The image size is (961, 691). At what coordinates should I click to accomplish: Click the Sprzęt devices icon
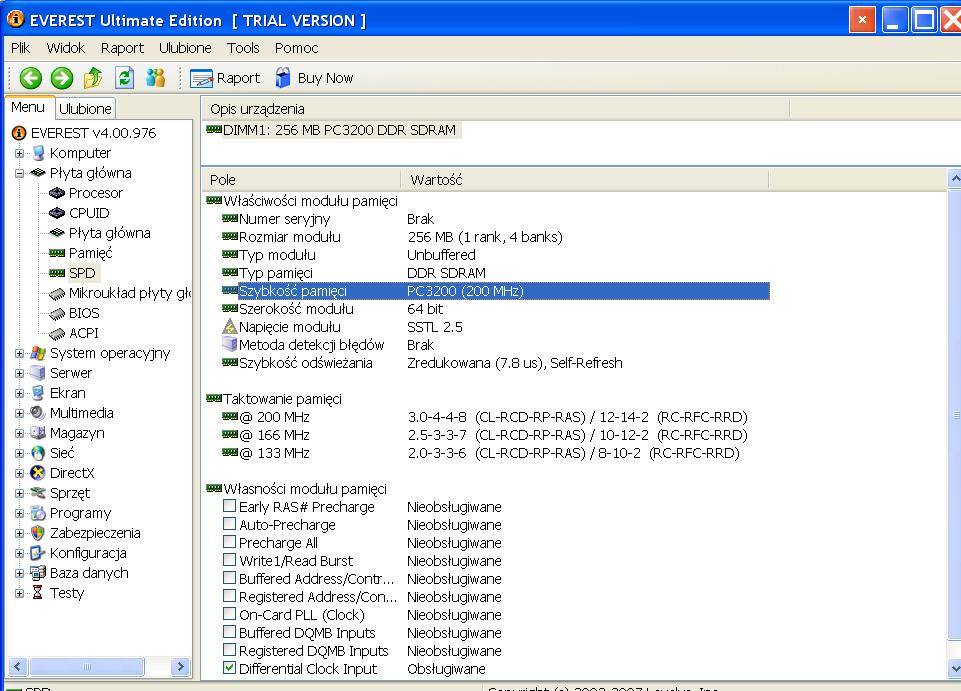coord(38,493)
